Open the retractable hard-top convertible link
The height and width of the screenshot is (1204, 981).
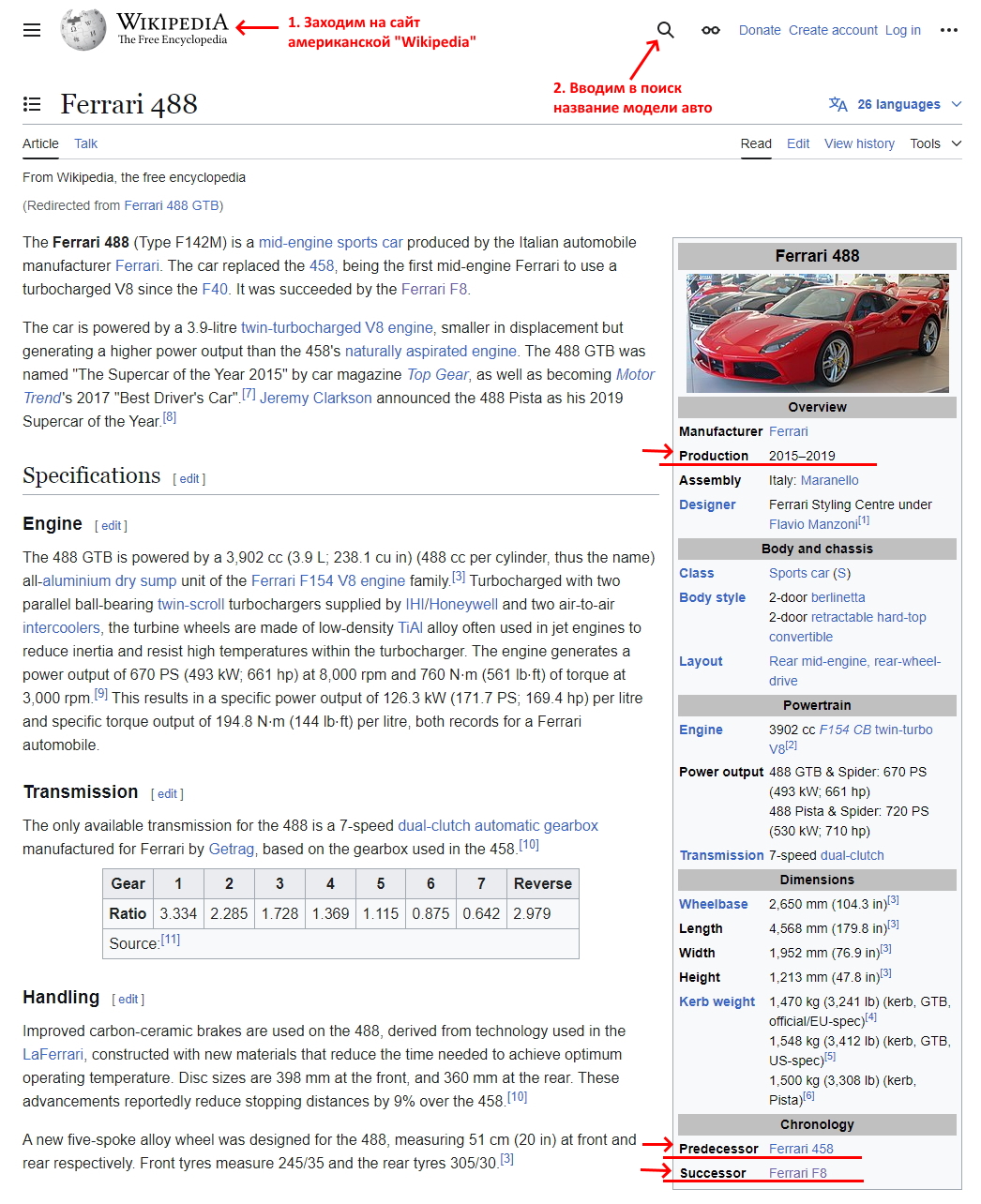[x=848, y=626]
